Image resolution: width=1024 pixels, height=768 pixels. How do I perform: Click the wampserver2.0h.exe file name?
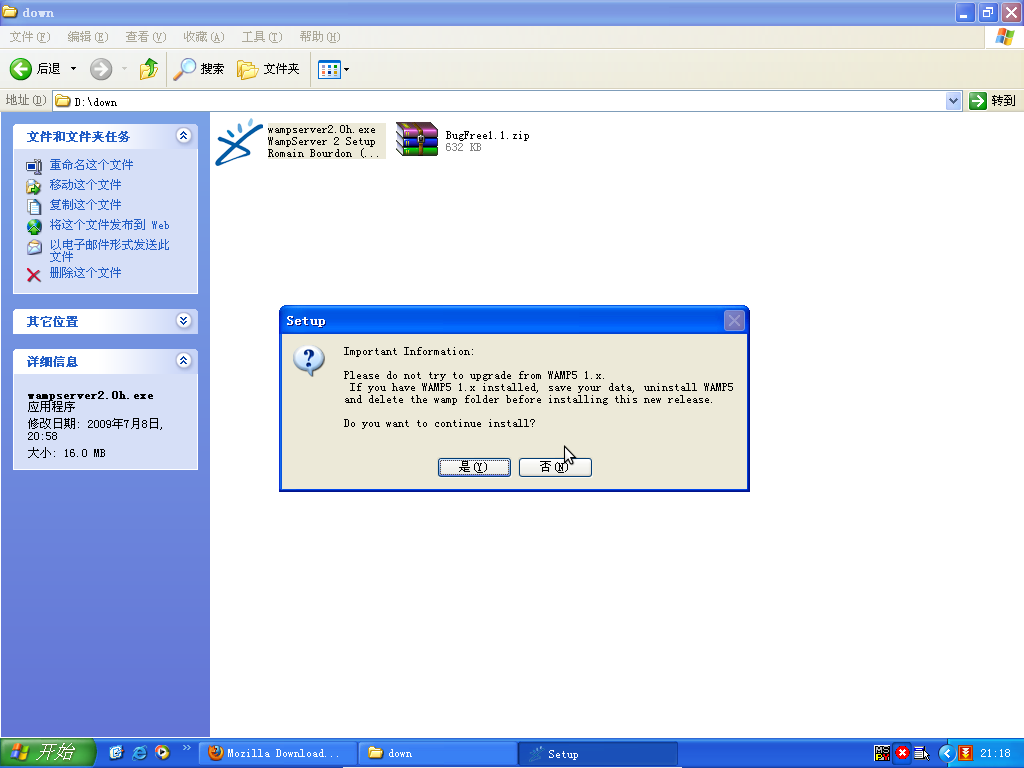[321, 130]
